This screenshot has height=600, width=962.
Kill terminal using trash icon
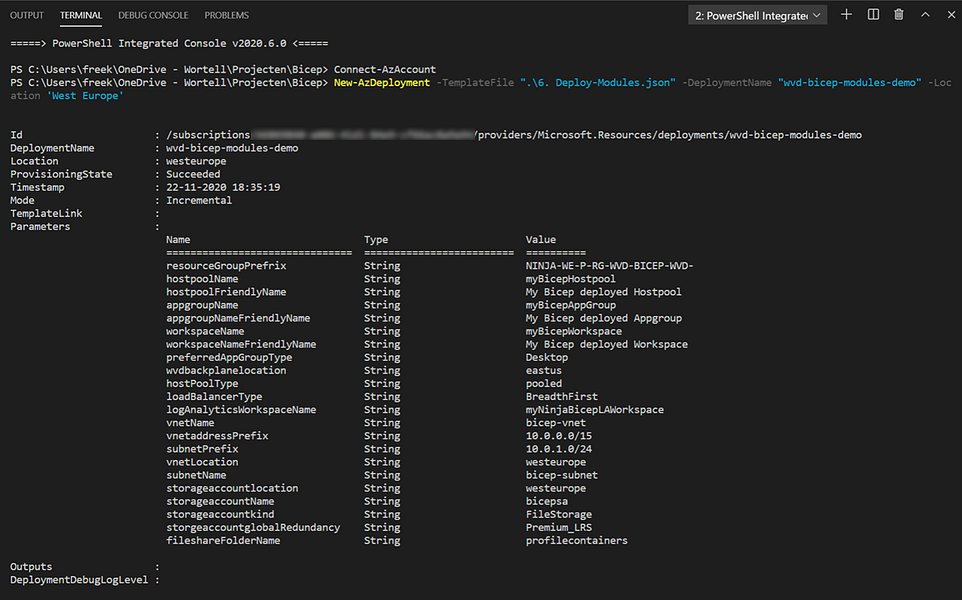[899, 15]
